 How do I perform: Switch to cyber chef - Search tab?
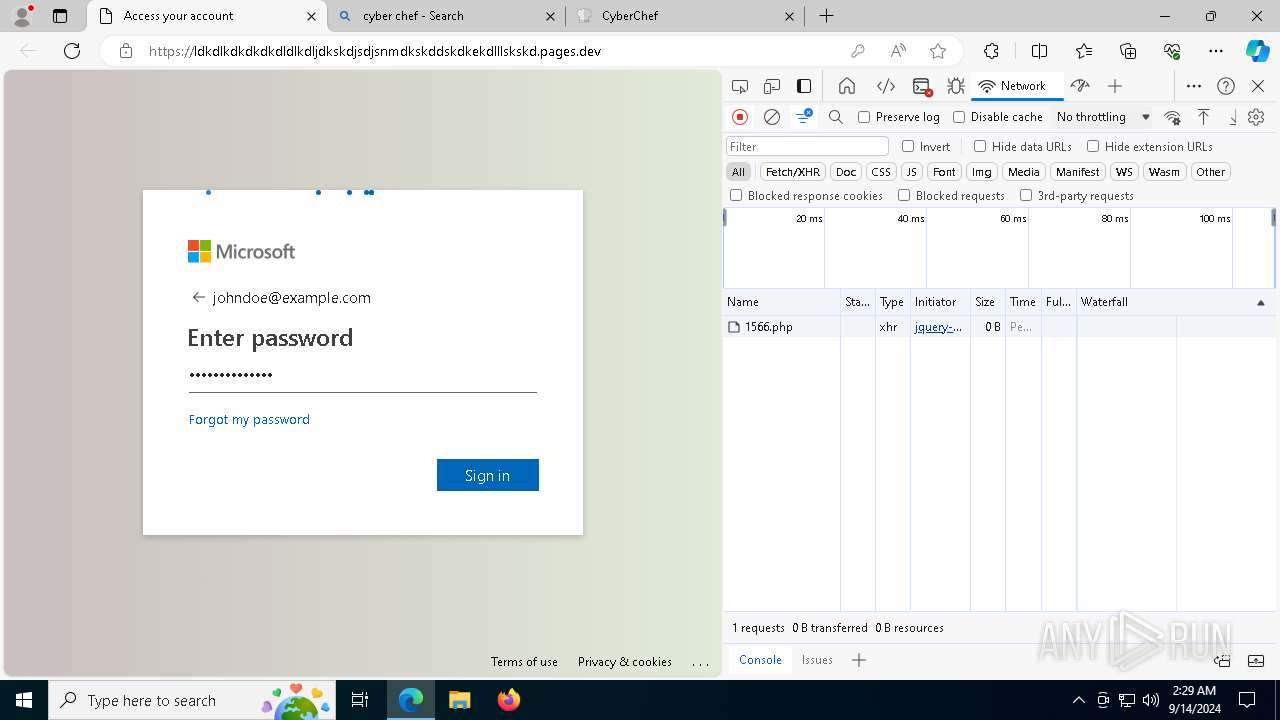click(x=446, y=16)
